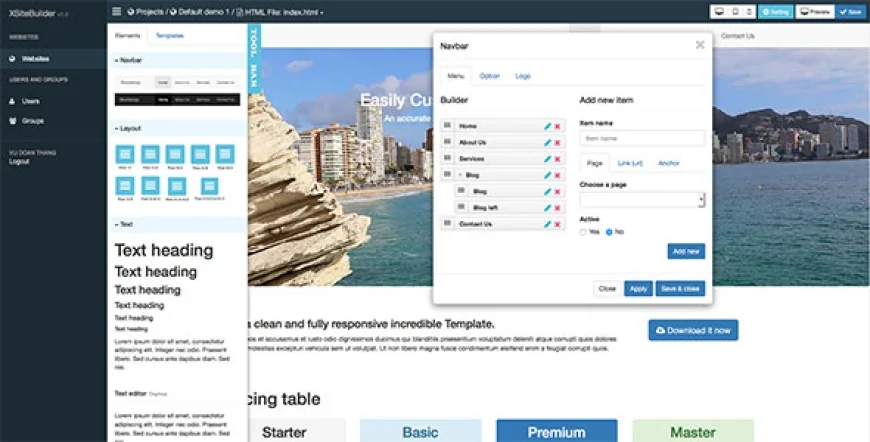This screenshot has height=442, width=870.
Task: Edit the Services menu item
Action: coord(547,159)
